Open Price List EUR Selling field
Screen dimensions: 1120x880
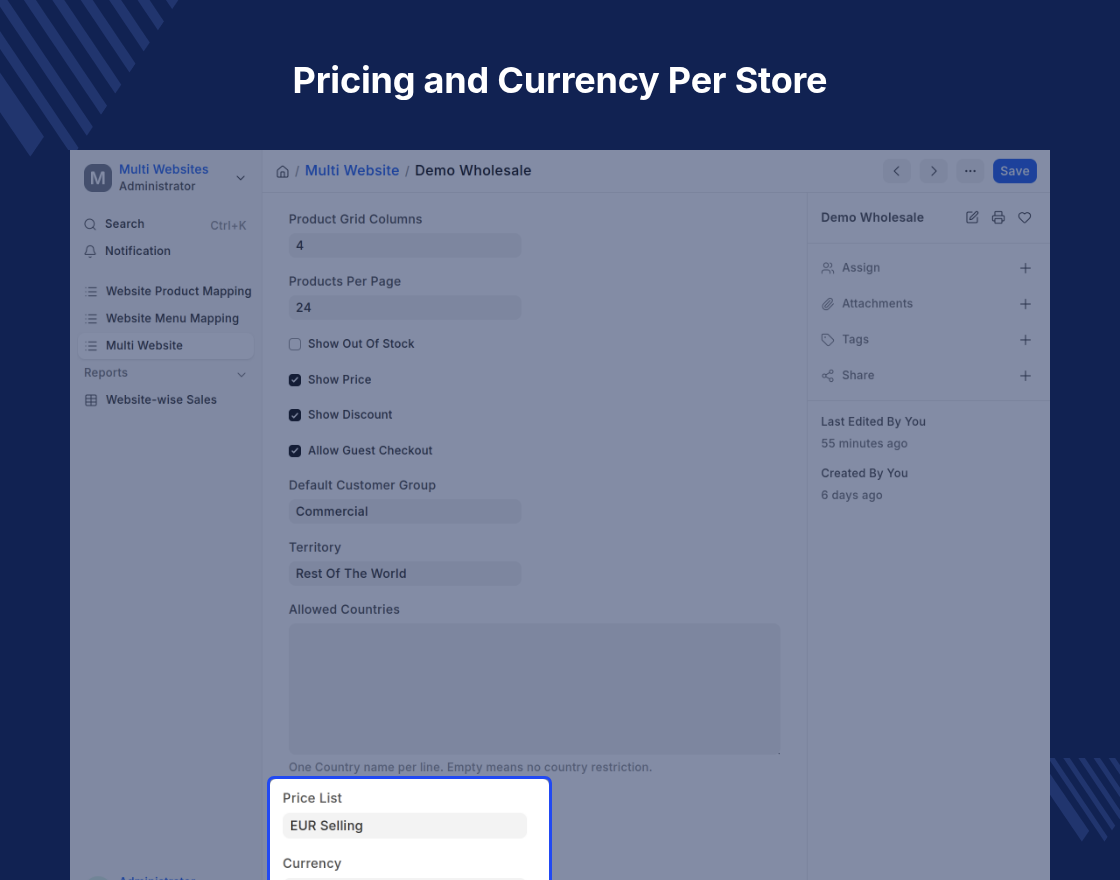click(x=405, y=826)
